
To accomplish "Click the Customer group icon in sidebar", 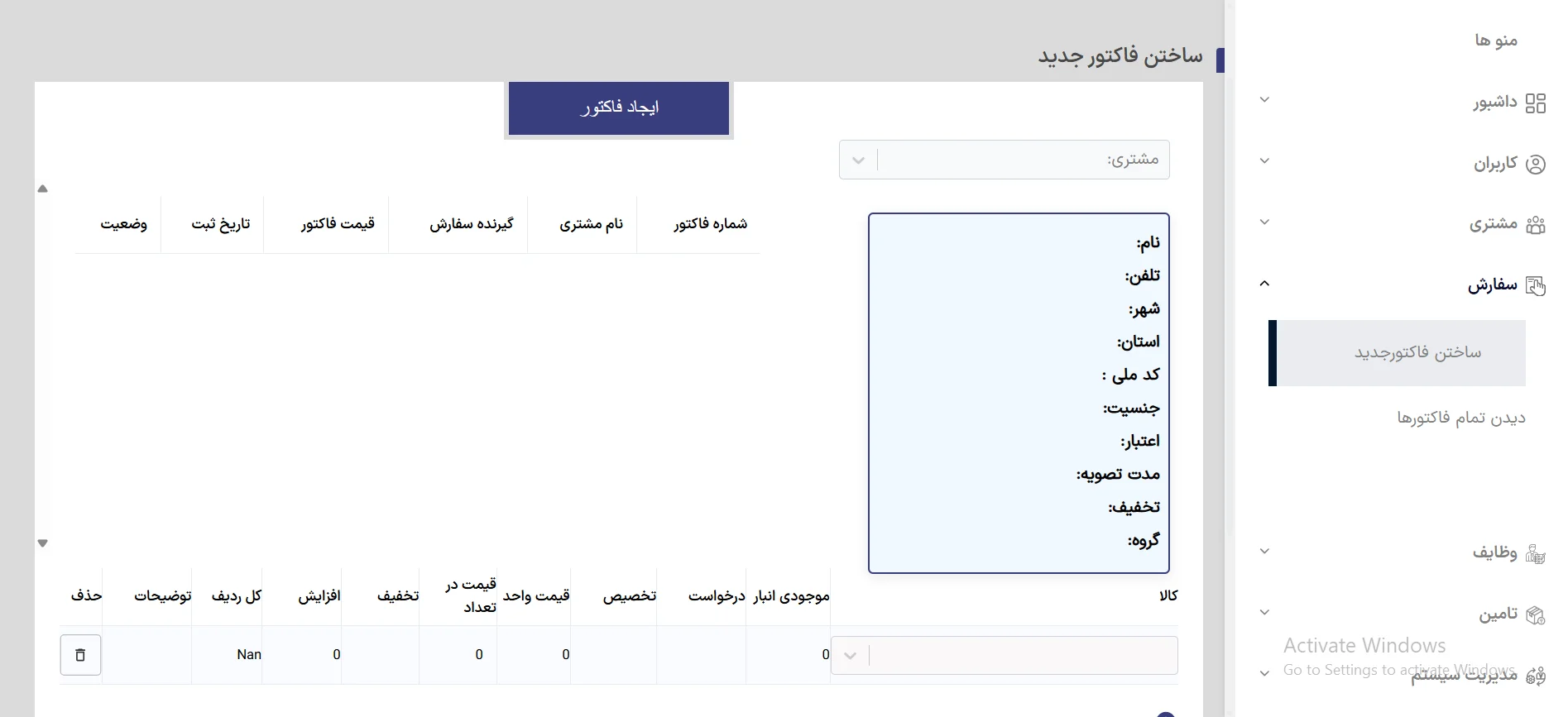I will pos(1535,225).
